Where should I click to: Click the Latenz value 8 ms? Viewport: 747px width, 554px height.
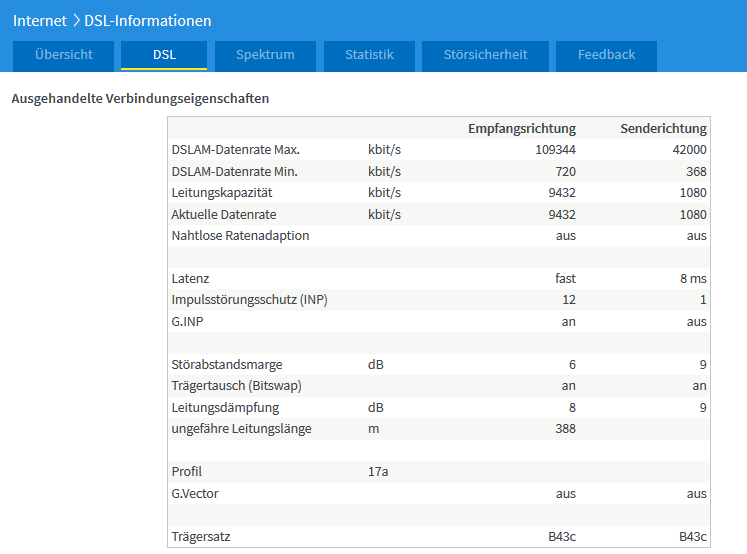693,279
